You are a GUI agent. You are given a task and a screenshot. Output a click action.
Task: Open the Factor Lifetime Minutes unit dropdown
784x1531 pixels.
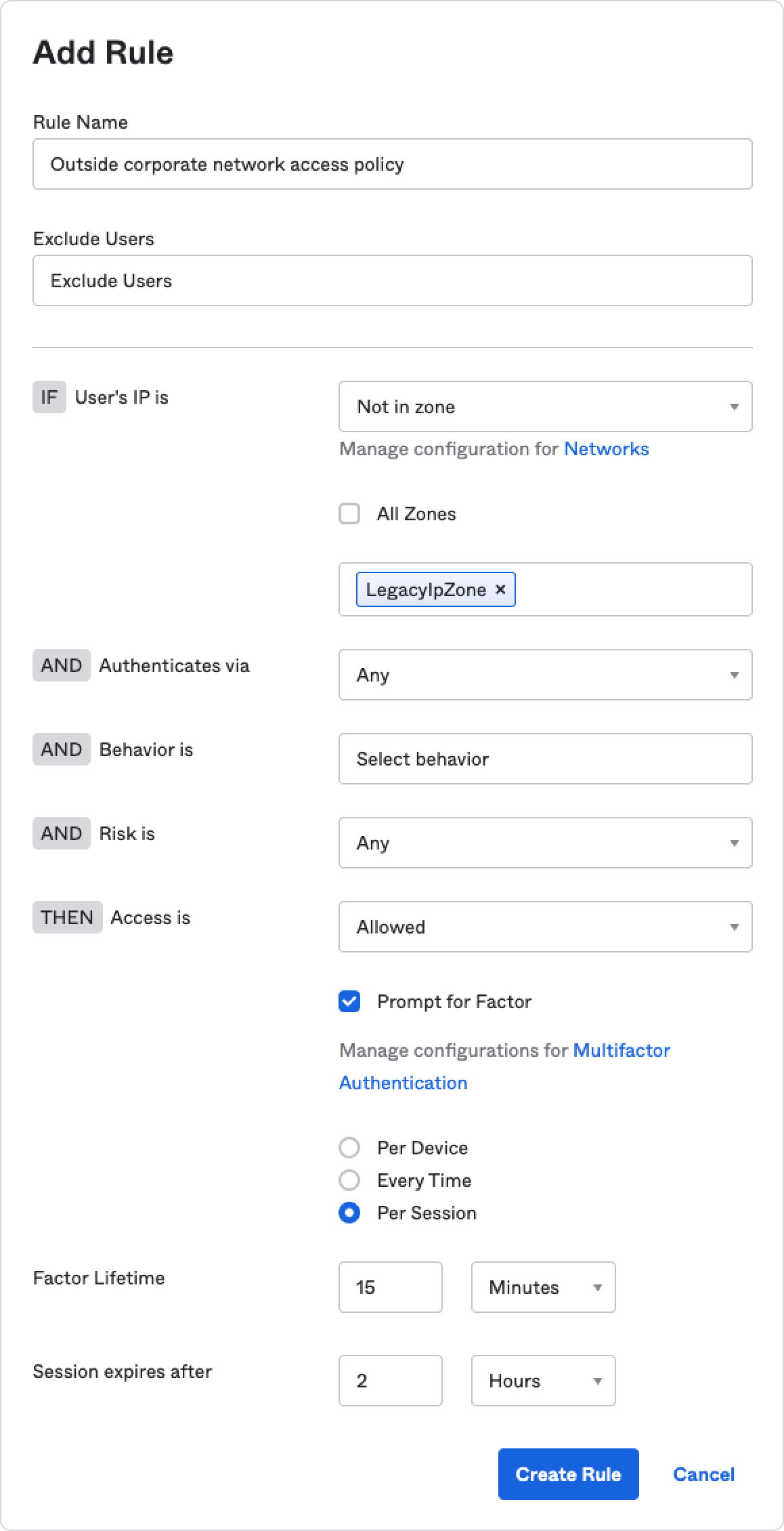click(x=543, y=1287)
